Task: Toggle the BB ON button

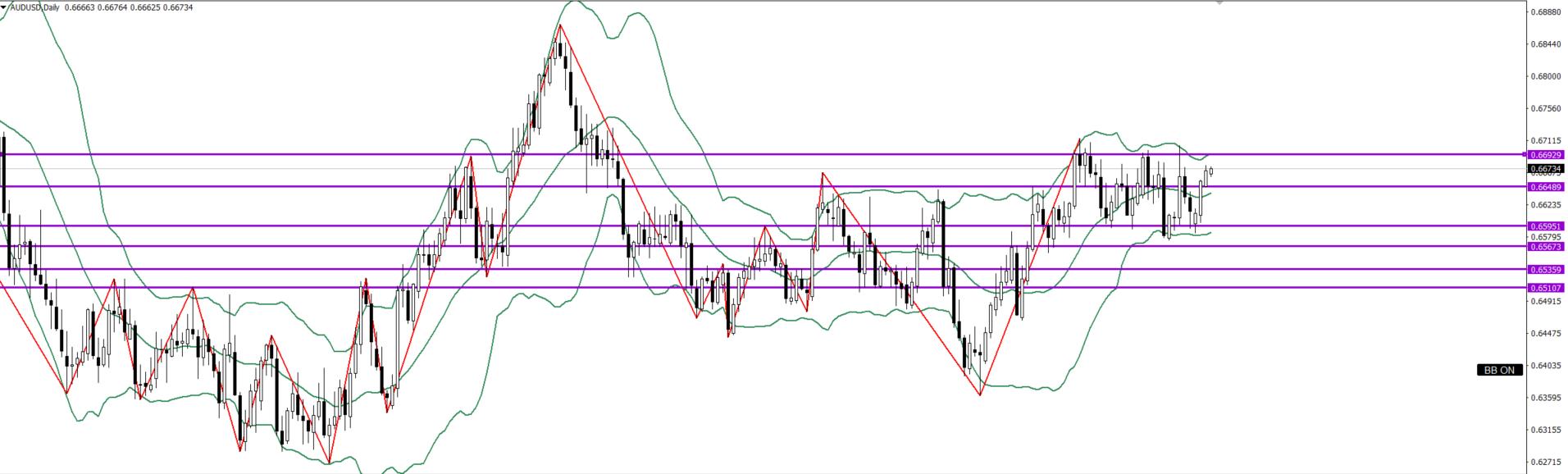Action: [1499, 370]
